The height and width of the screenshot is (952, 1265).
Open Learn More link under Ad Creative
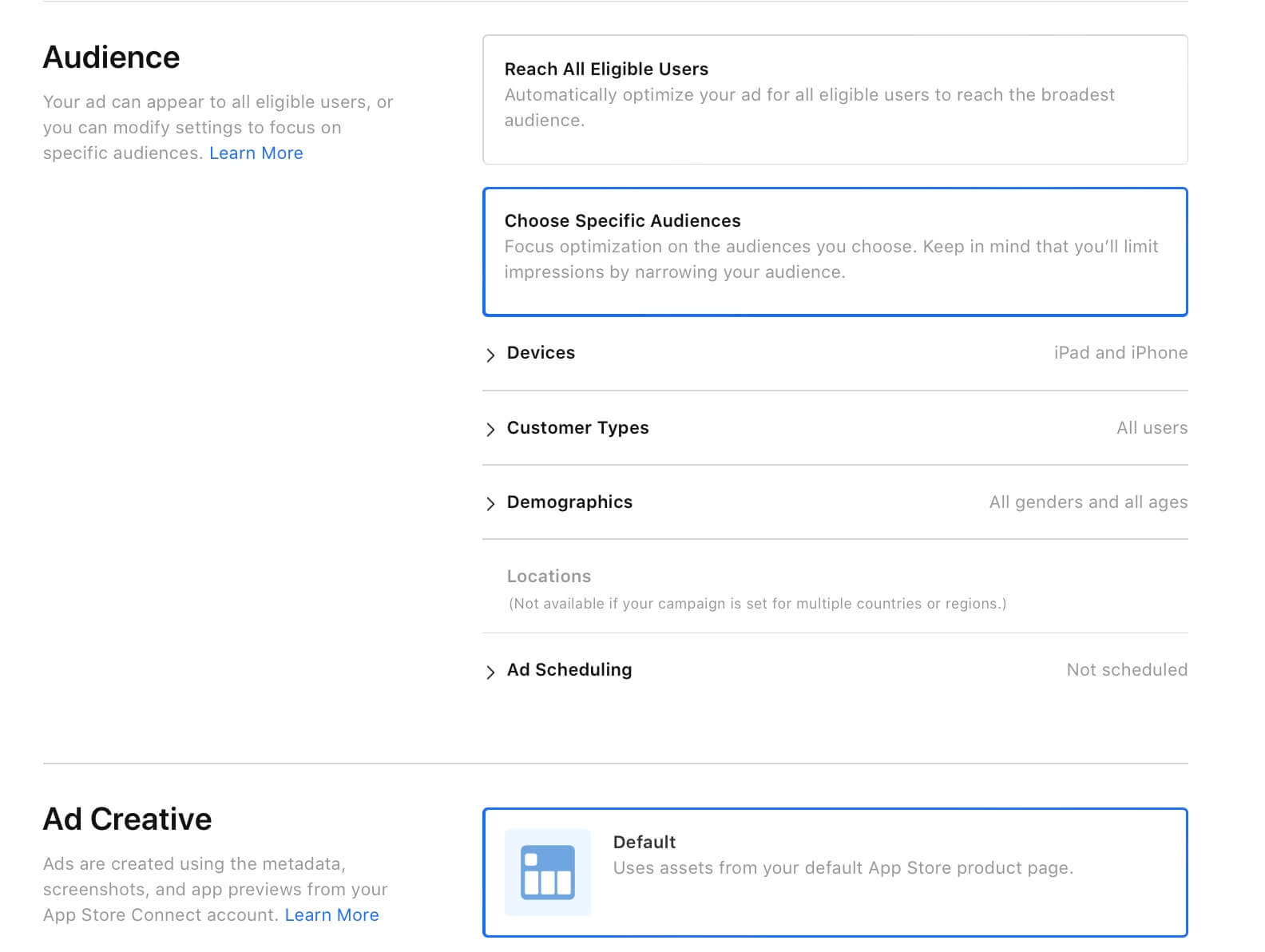[x=331, y=915]
